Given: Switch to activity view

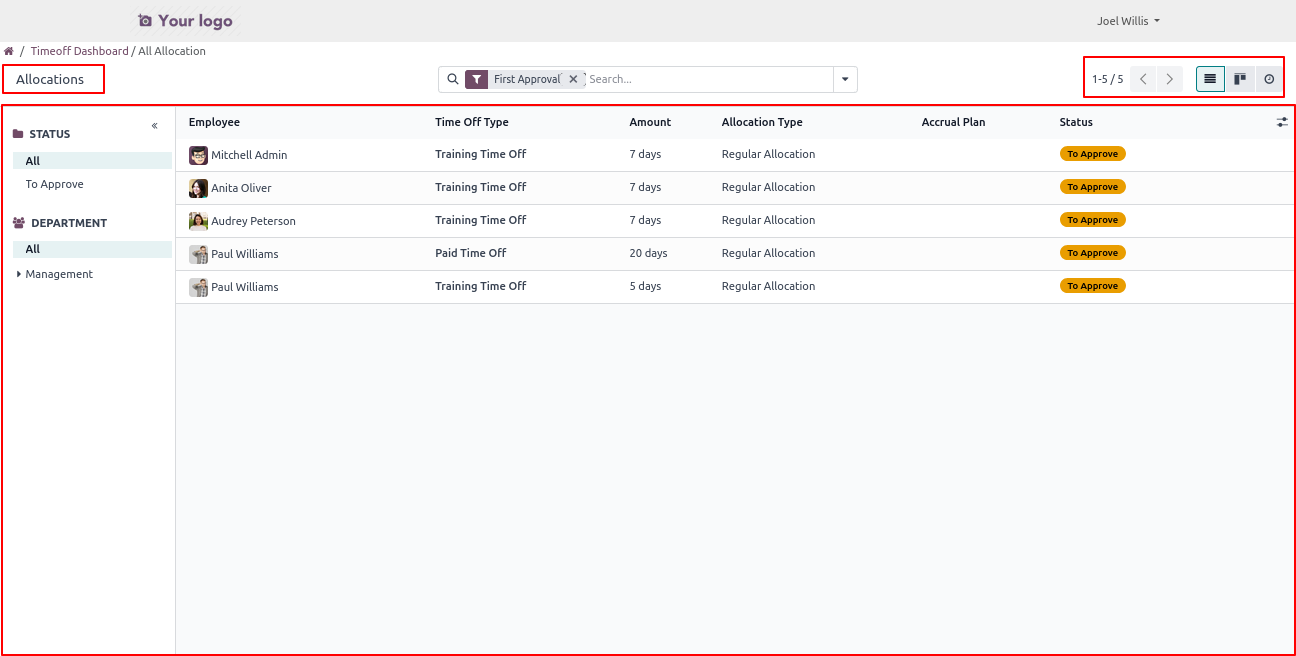Looking at the screenshot, I should coord(1269,79).
